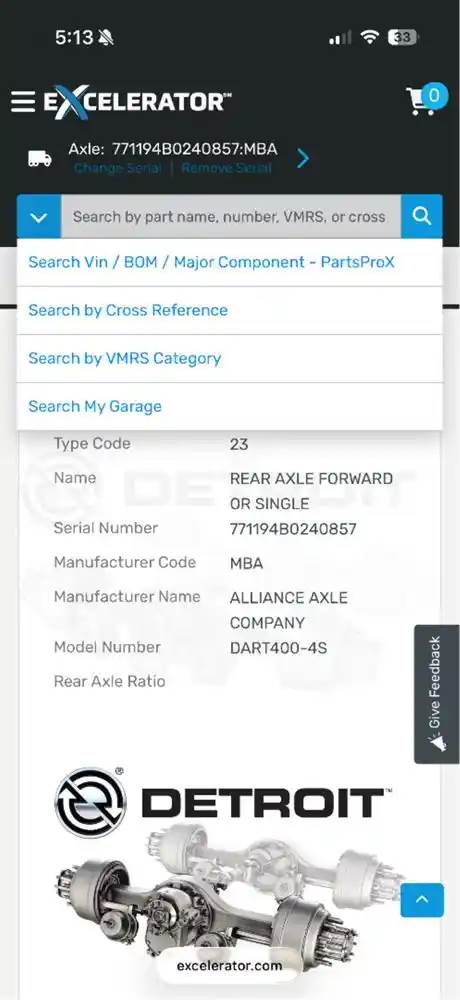Screen dimensions: 460x1000
Task: Tap the Wi-Fi status icon
Action: click(x=369, y=38)
